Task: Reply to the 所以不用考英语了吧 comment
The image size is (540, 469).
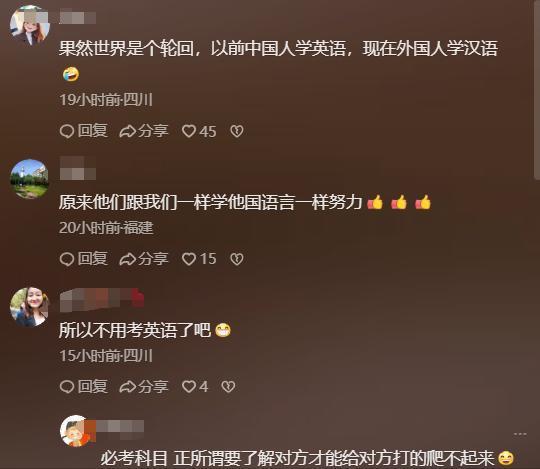Action: click(x=84, y=387)
